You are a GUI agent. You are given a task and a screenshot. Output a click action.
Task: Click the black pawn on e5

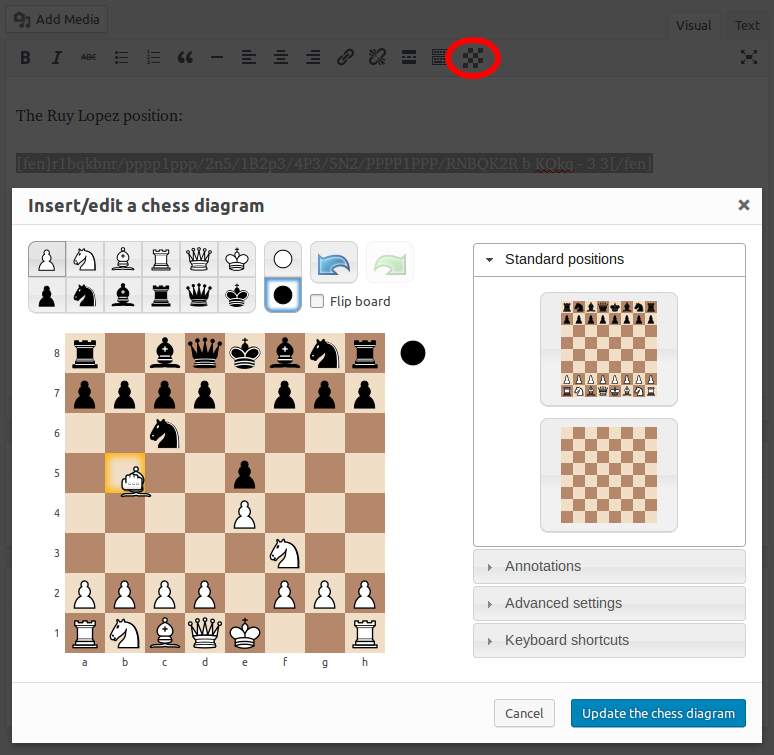[x=245, y=473]
